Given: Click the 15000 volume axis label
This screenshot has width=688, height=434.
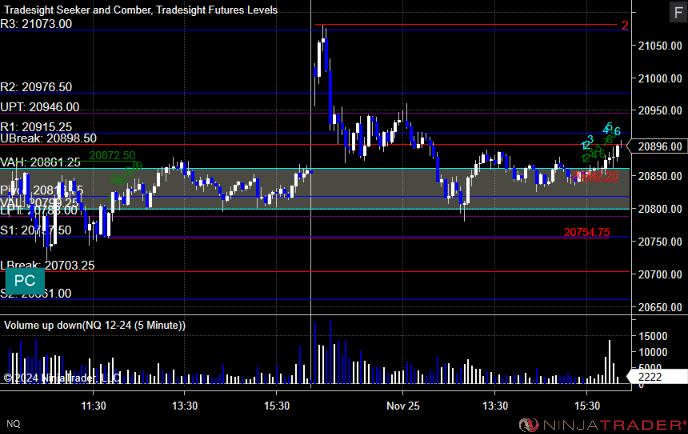Looking at the screenshot, I should click(653, 336).
